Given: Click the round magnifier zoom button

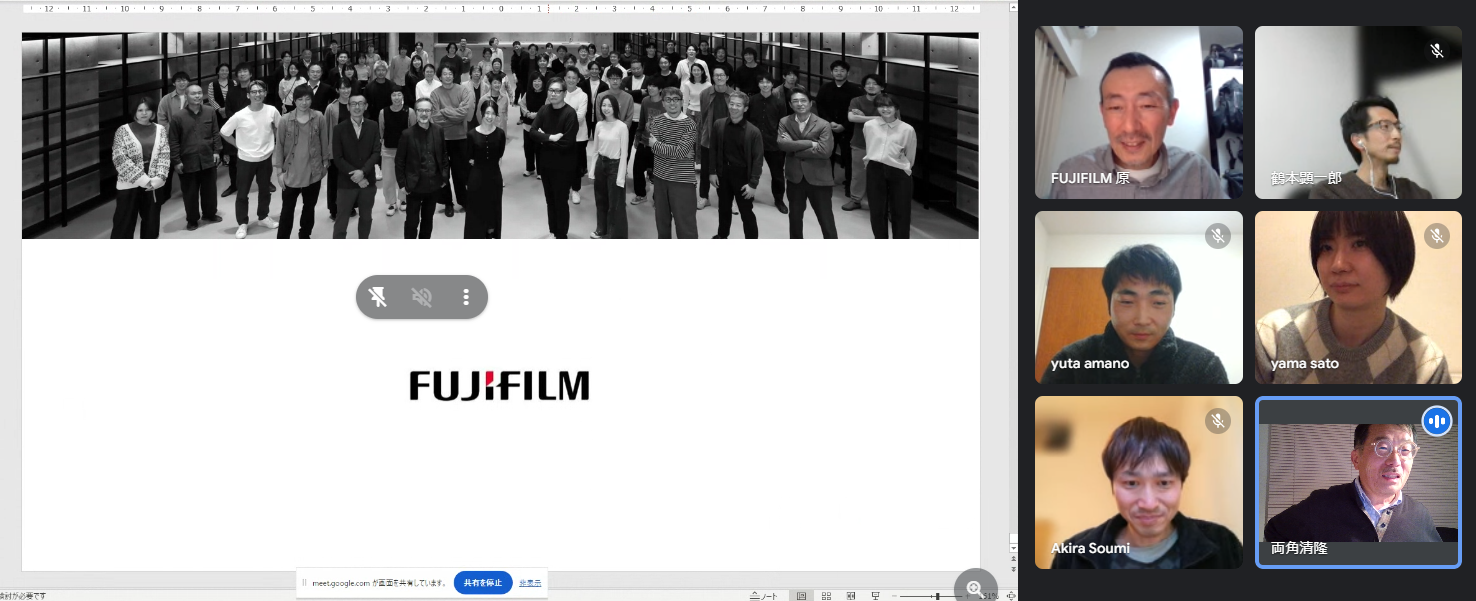Looking at the screenshot, I should (x=975, y=588).
